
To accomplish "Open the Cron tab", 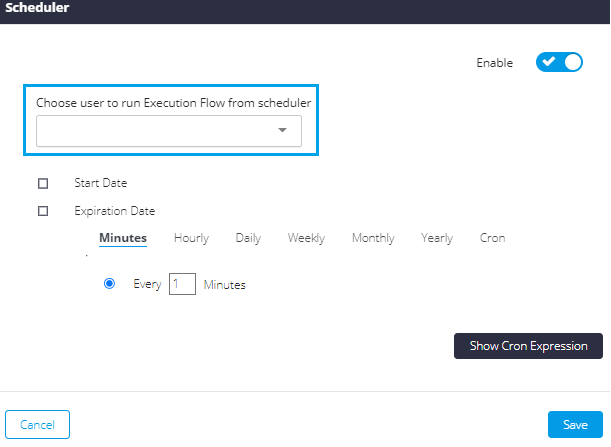I will point(493,238).
